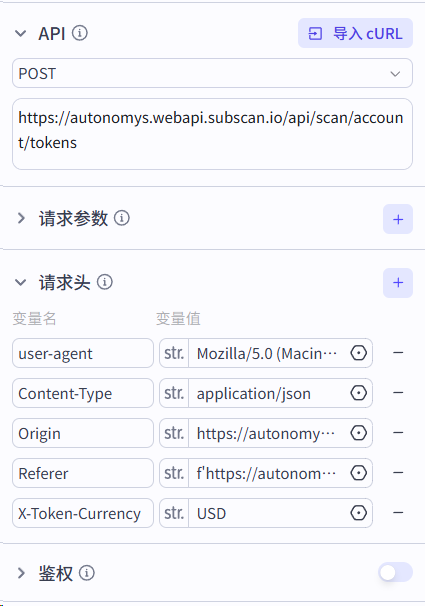Open the POST method dropdown
425x606 pixels.
(212, 73)
